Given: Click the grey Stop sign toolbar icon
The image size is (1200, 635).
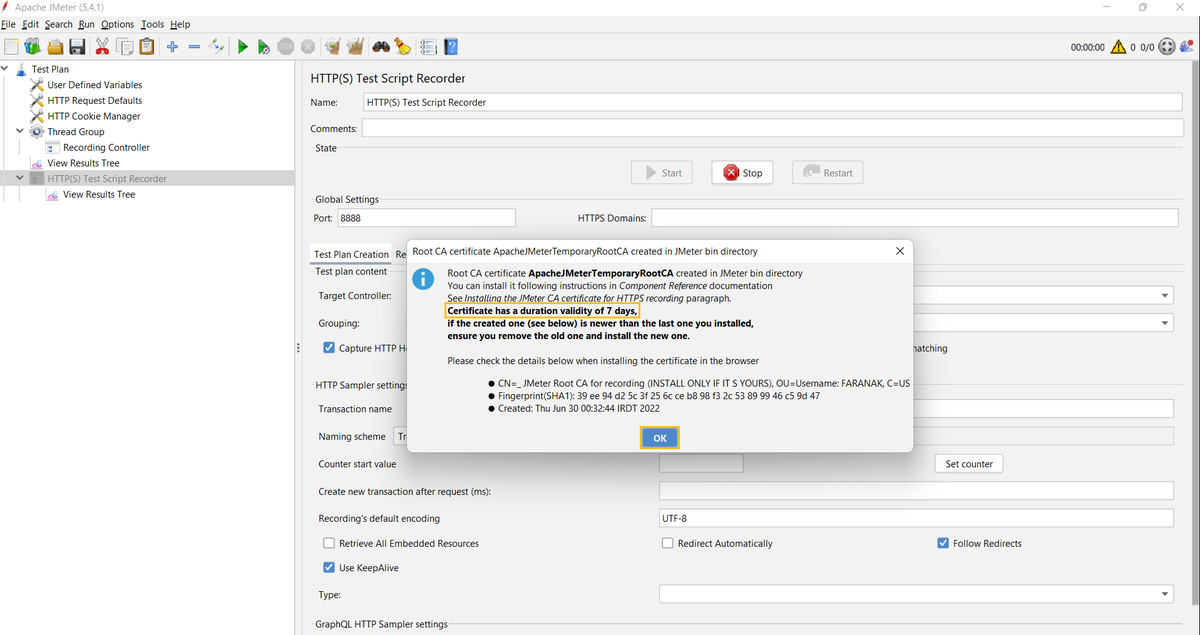Looking at the screenshot, I should (286, 46).
